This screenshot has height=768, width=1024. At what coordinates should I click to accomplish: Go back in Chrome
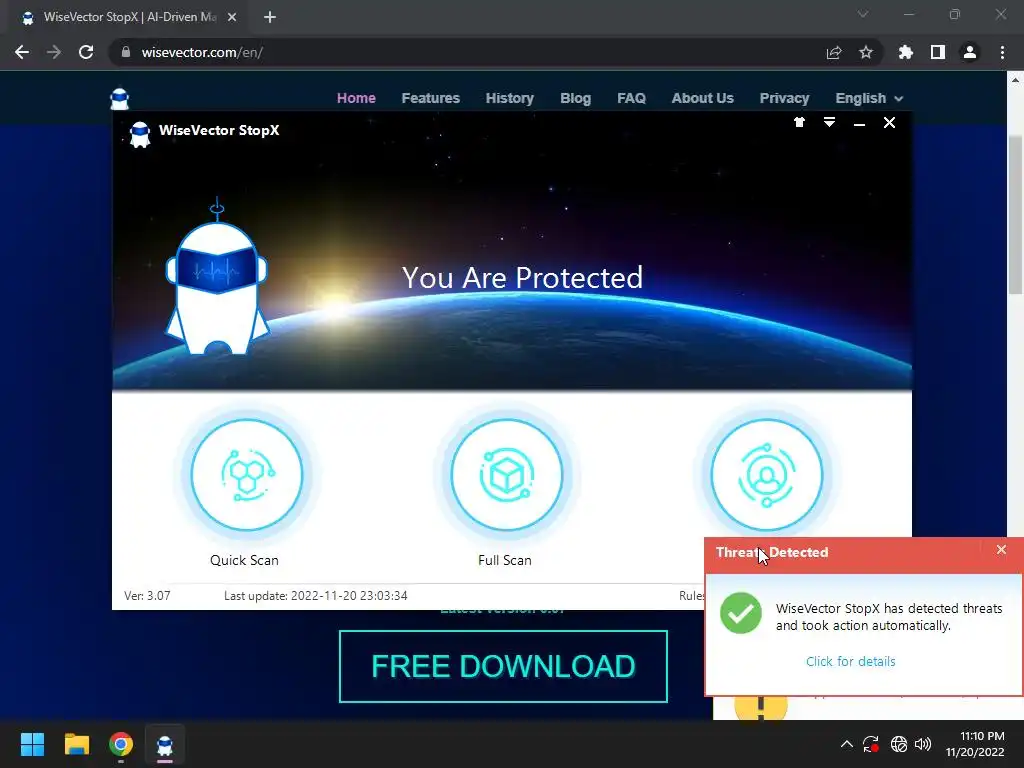[x=22, y=52]
